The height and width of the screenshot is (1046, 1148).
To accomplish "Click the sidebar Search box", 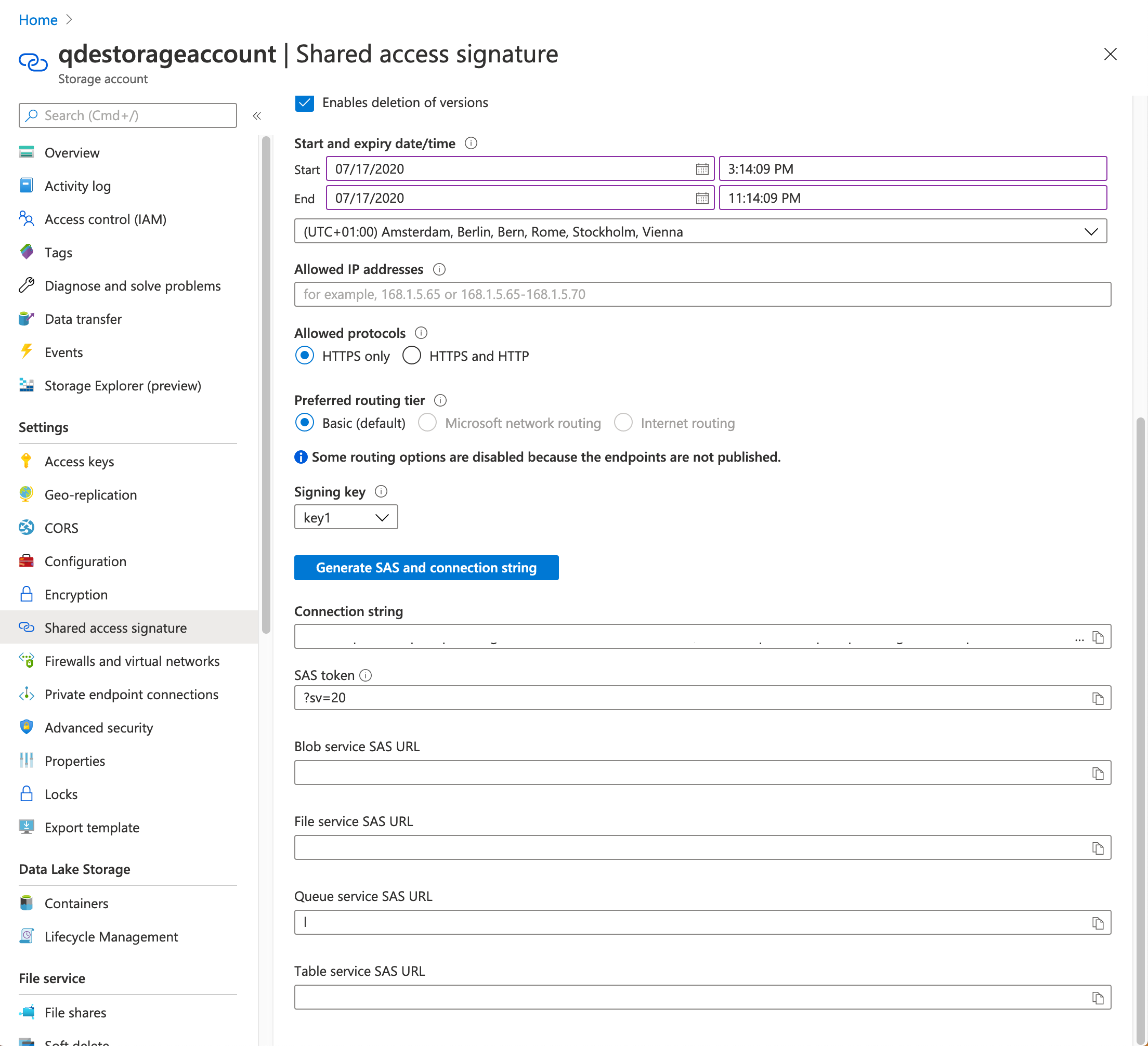I will (x=127, y=115).
